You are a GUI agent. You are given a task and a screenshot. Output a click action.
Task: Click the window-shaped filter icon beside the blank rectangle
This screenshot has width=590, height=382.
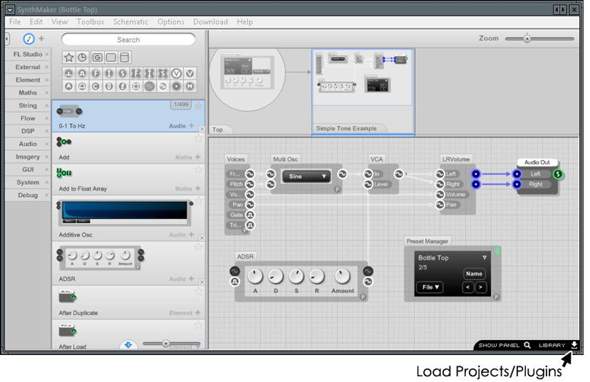(124, 58)
